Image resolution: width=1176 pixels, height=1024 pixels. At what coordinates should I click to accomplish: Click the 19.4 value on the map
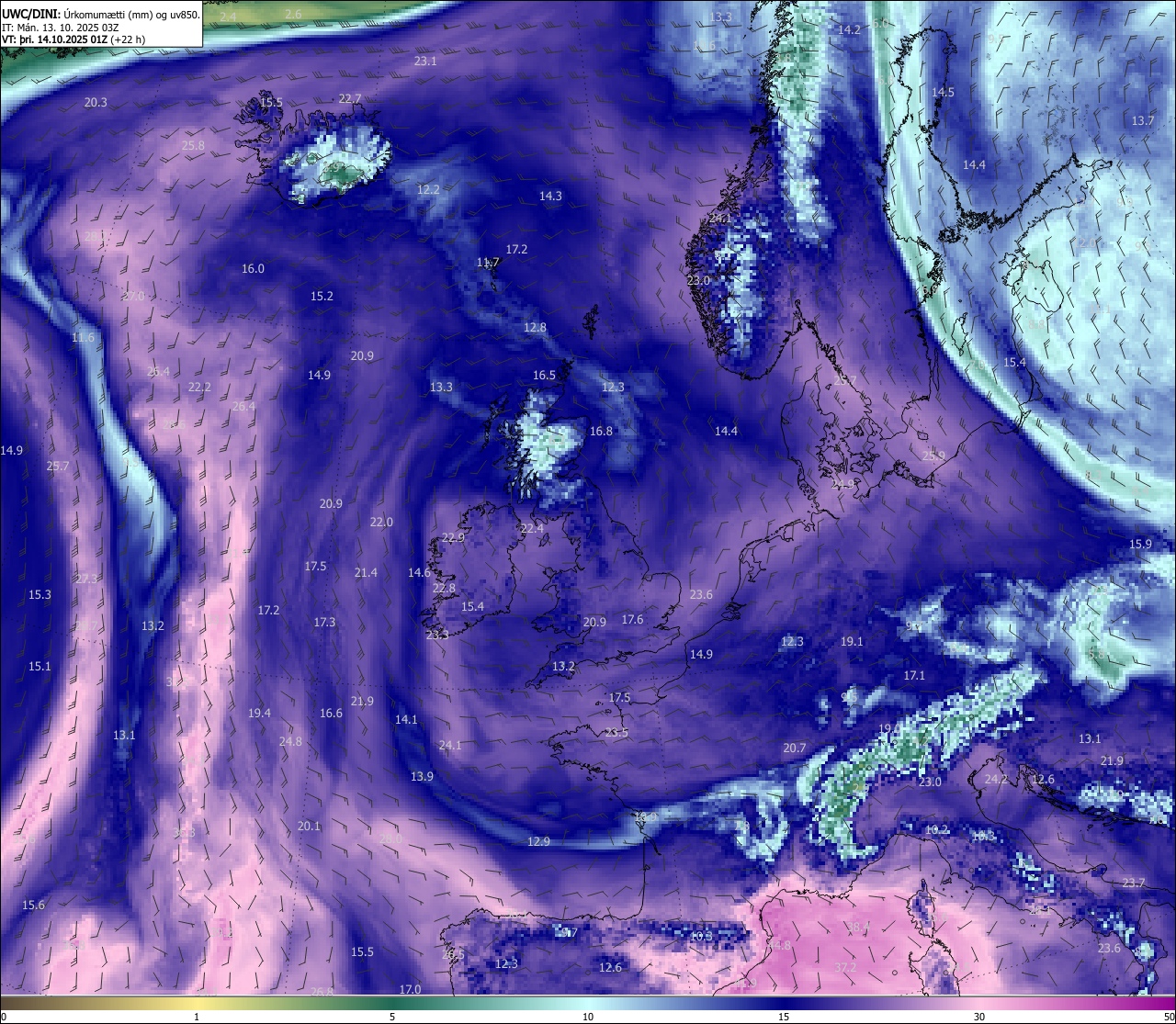[259, 713]
